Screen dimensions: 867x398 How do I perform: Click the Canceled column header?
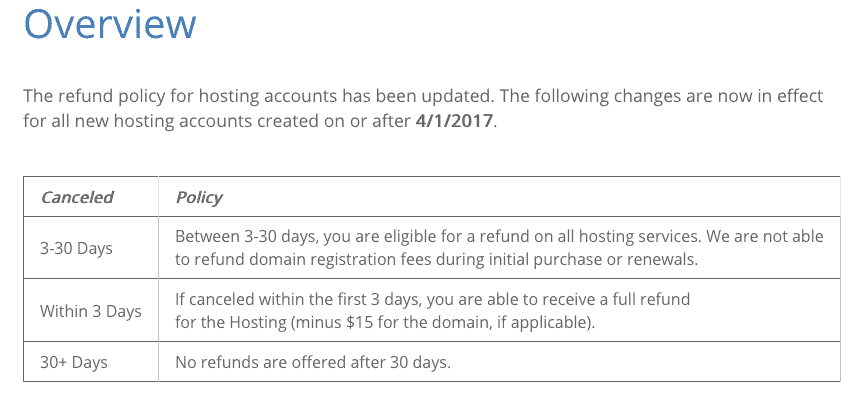coord(77,197)
